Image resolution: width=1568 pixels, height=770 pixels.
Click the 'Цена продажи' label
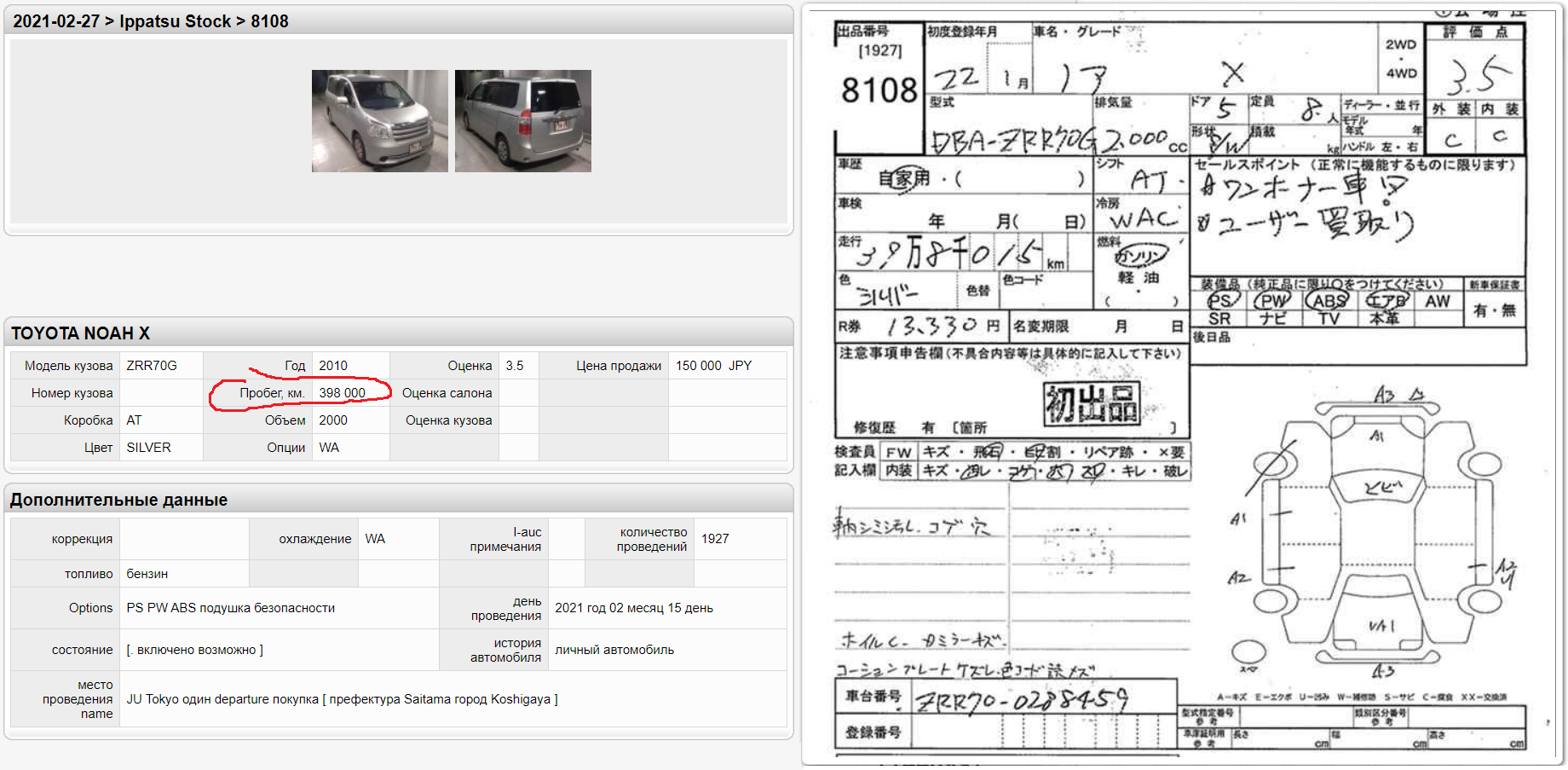click(x=619, y=366)
